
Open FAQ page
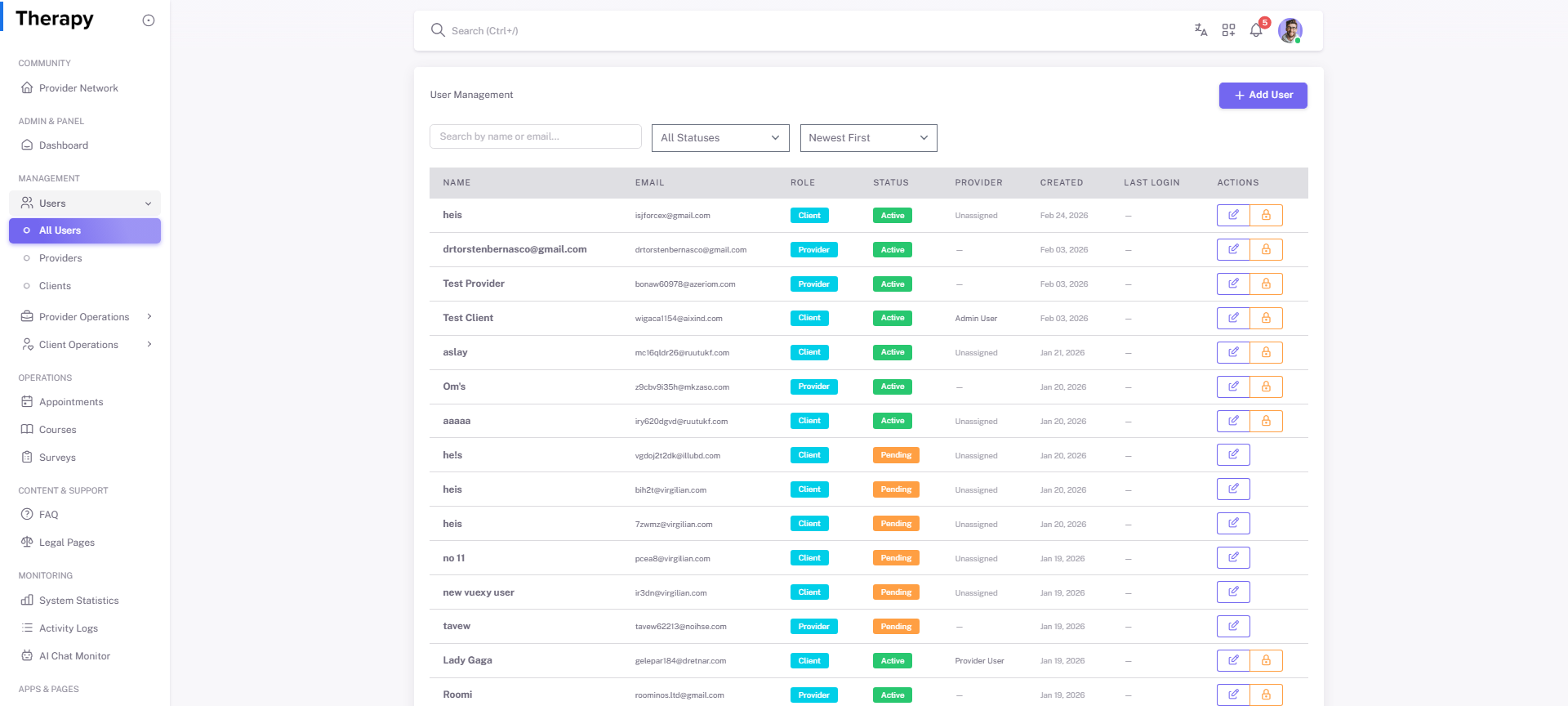click(85, 515)
